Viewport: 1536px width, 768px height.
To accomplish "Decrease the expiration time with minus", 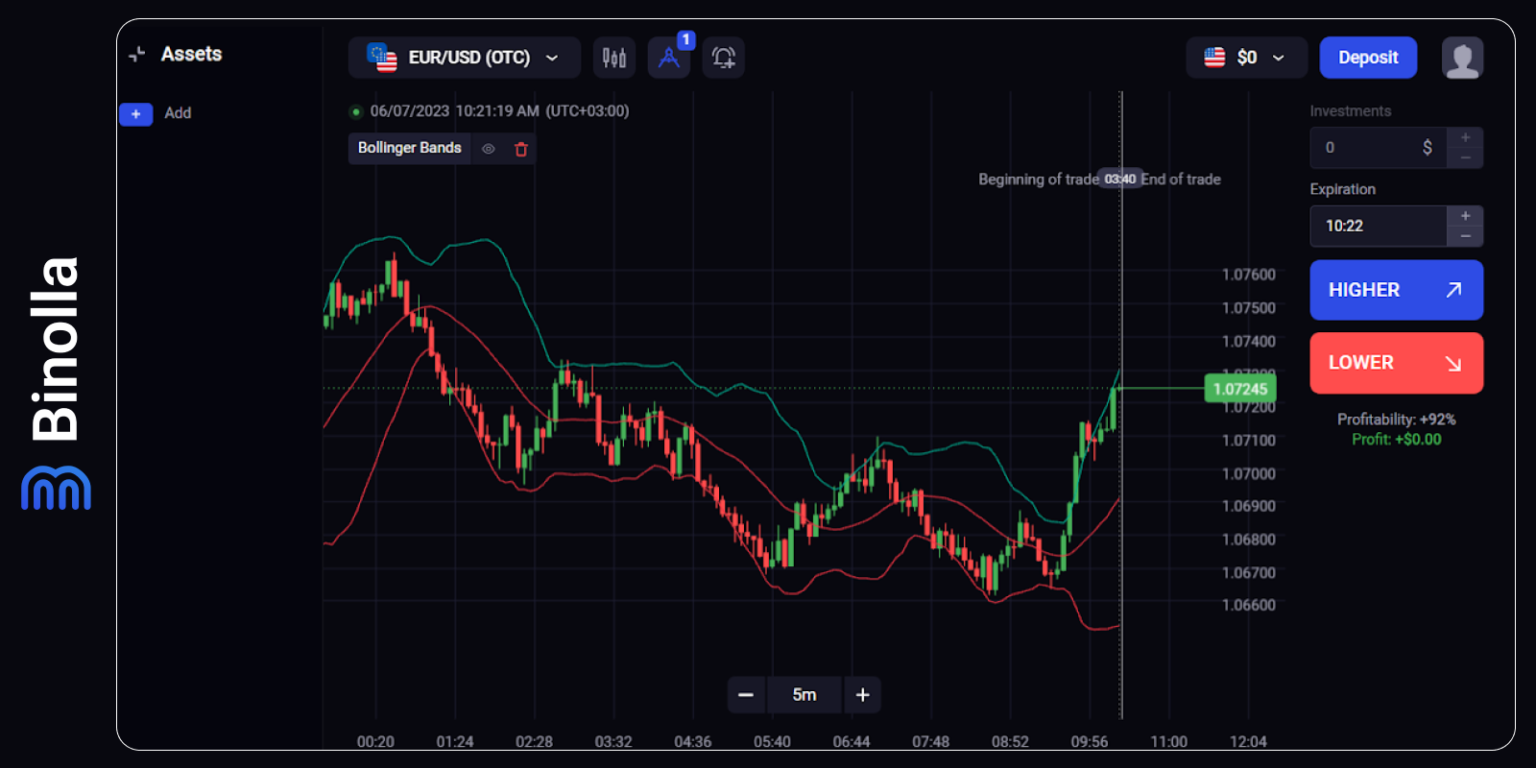I will click(x=1465, y=236).
